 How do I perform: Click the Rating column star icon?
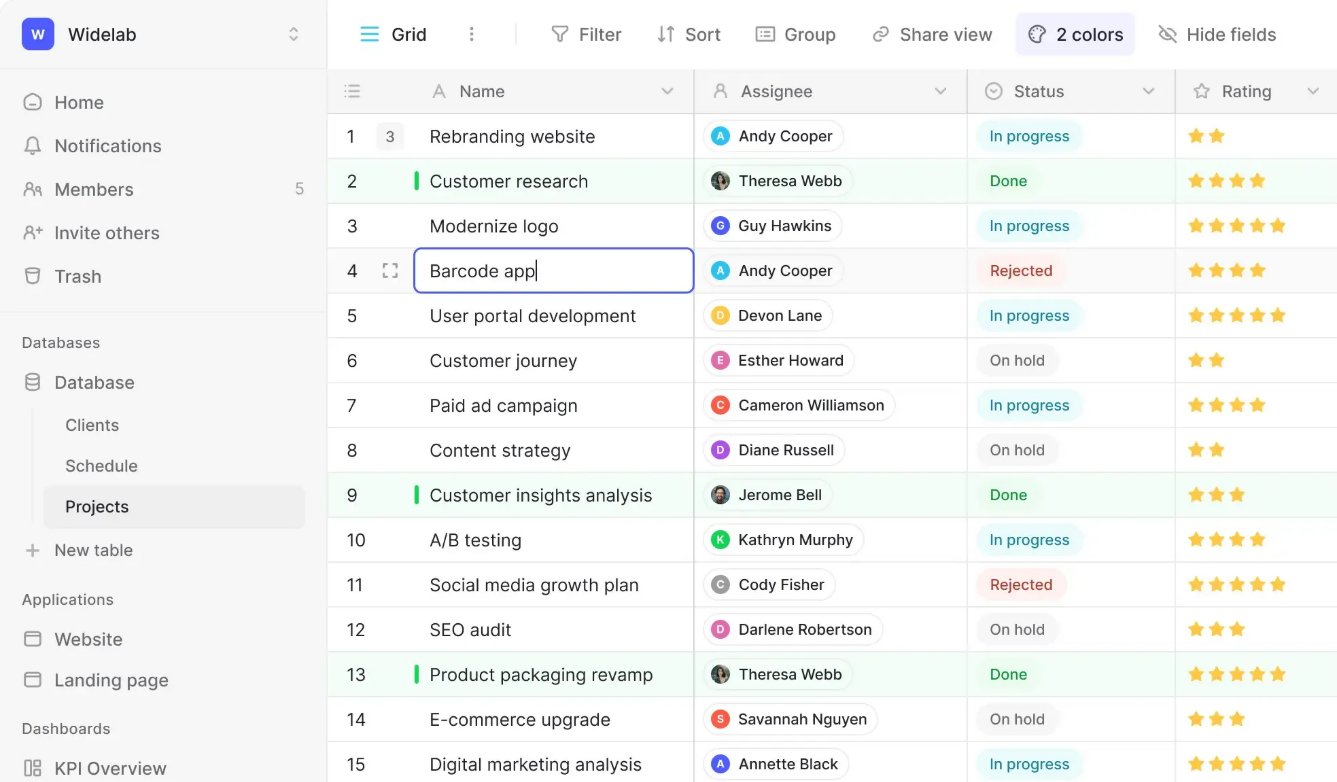(1201, 91)
